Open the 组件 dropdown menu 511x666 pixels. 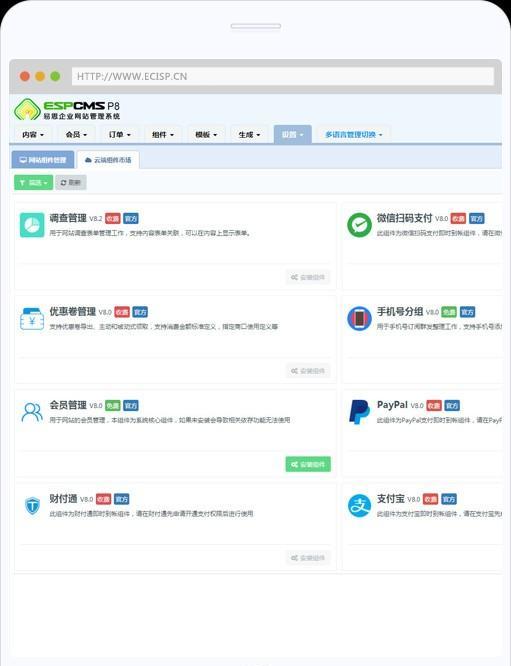pyautogui.click(x=163, y=135)
